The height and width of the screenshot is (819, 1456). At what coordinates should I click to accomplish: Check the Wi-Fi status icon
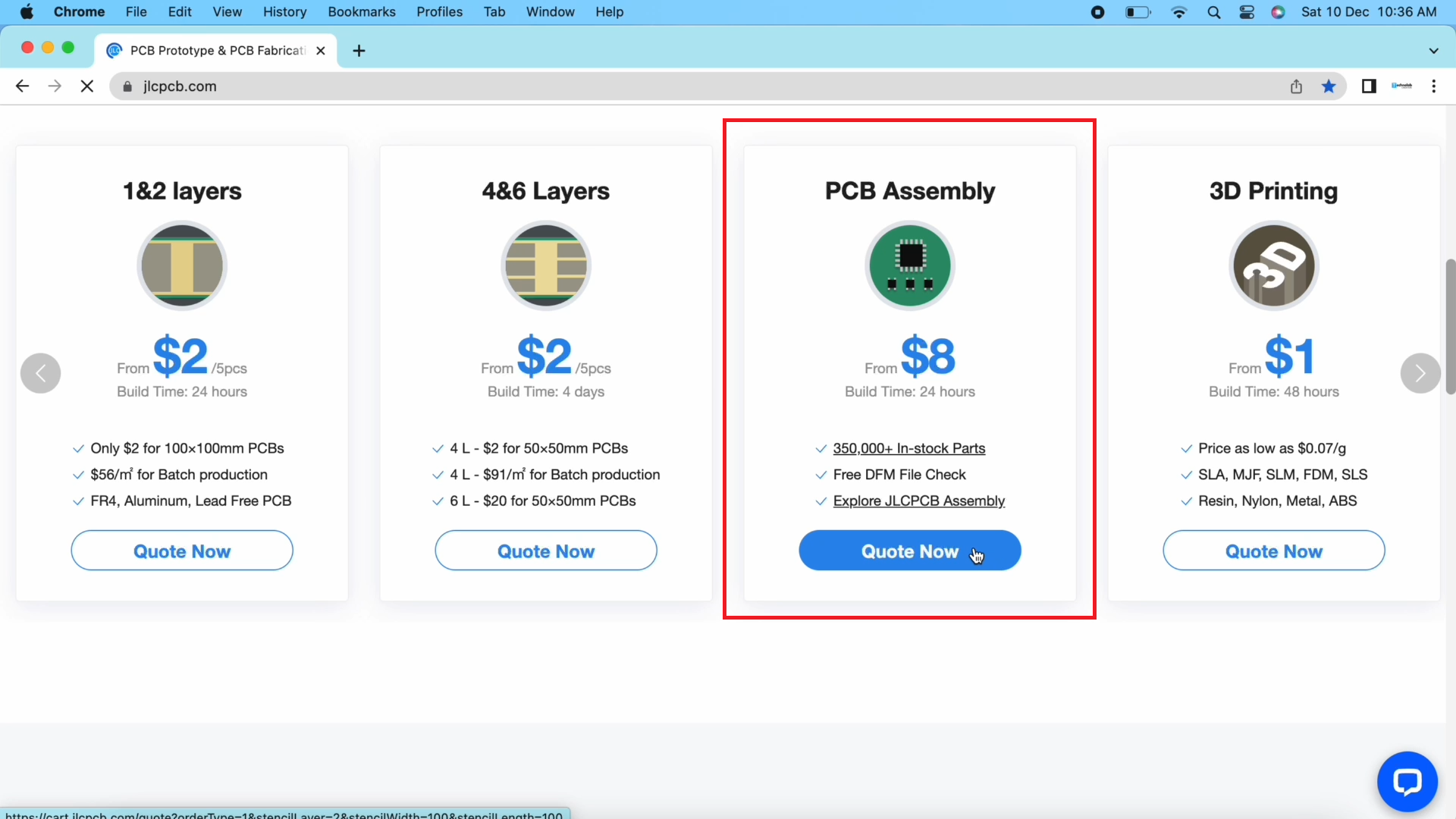pyautogui.click(x=1178, y=12)
